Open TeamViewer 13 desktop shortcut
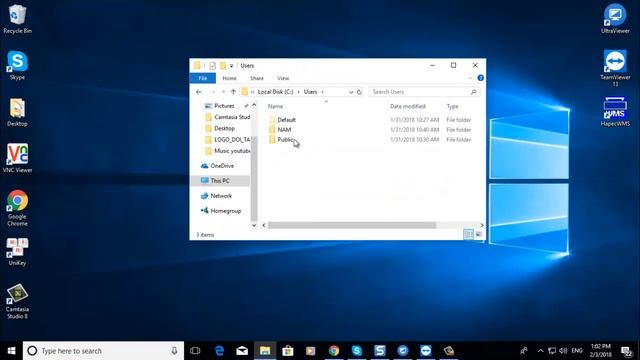Viewport: 640px width, 360px height. 615,68
